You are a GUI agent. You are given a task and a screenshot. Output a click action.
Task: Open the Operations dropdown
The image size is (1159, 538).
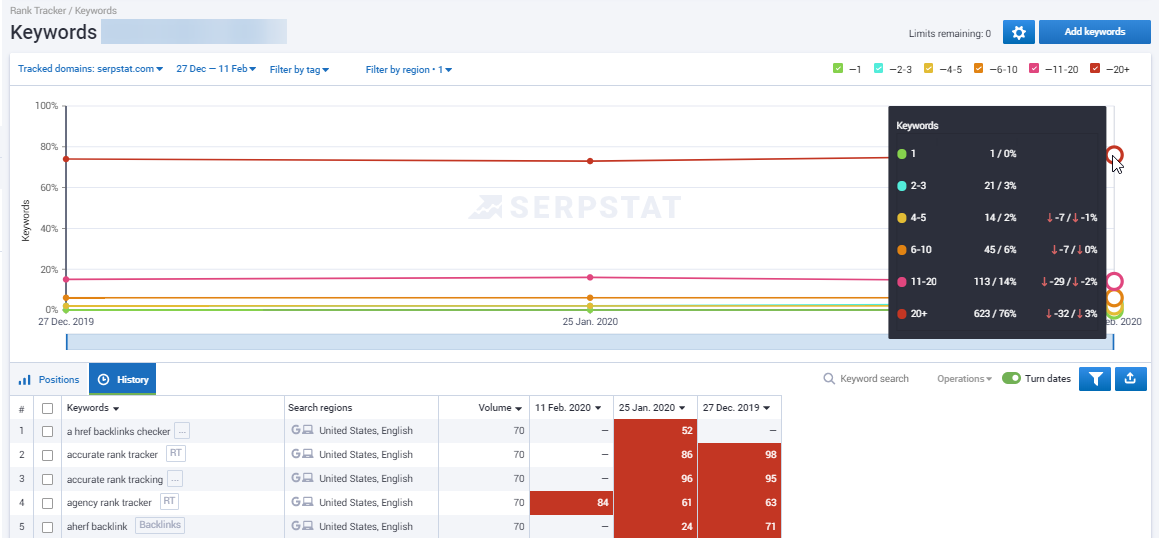pos(965,378)
